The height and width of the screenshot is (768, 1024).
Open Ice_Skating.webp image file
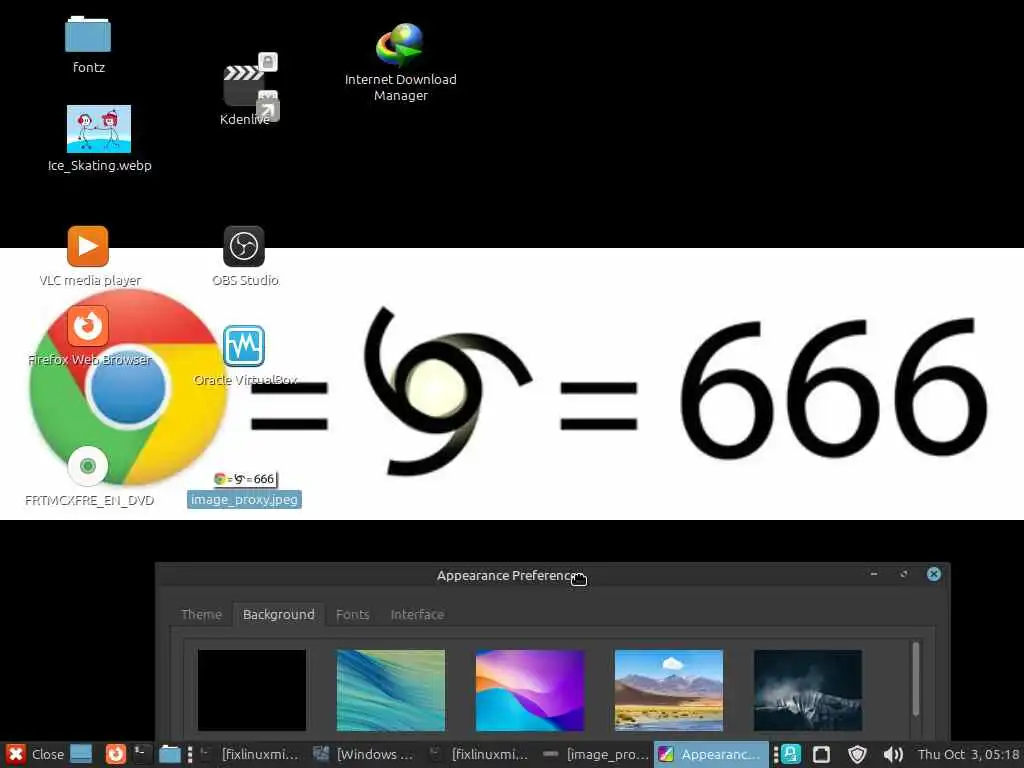(x=99, y=129)
